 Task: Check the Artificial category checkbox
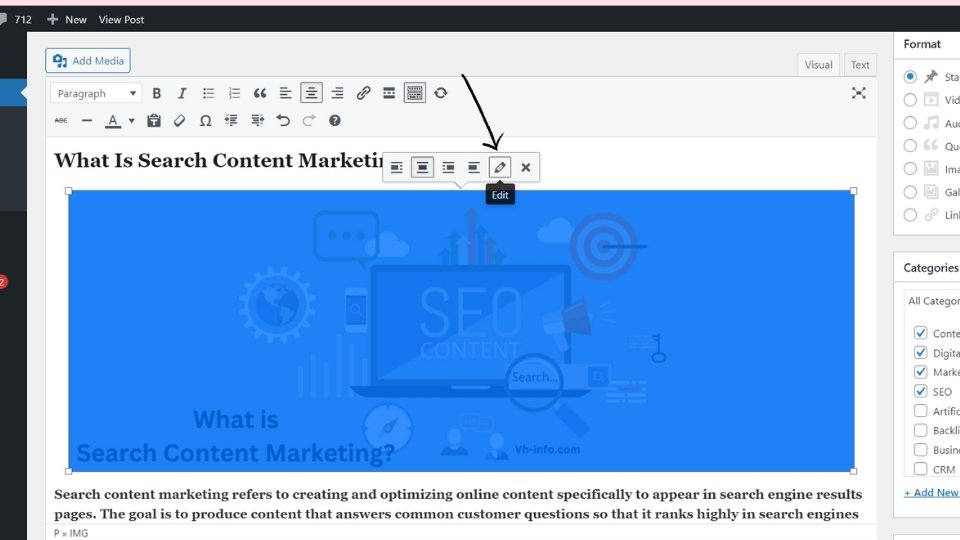click(920, 410)
